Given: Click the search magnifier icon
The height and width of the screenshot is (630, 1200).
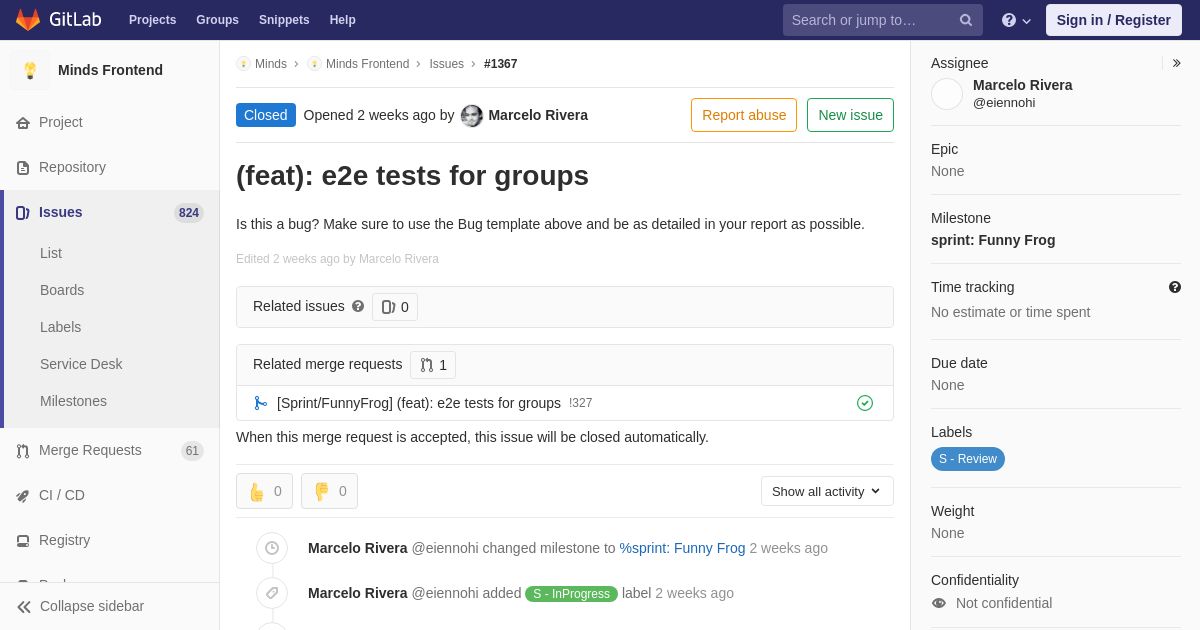Looking at the screenshot, I should click(966, 20).
